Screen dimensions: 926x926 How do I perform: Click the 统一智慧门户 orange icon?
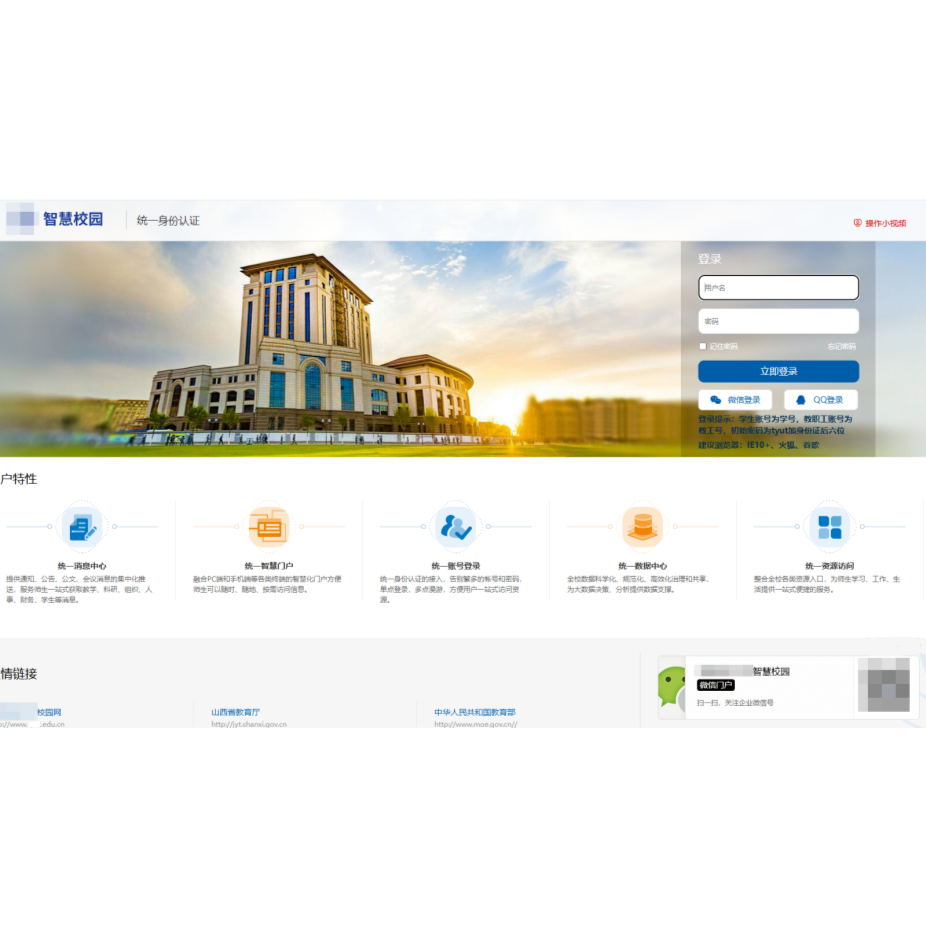268,526
